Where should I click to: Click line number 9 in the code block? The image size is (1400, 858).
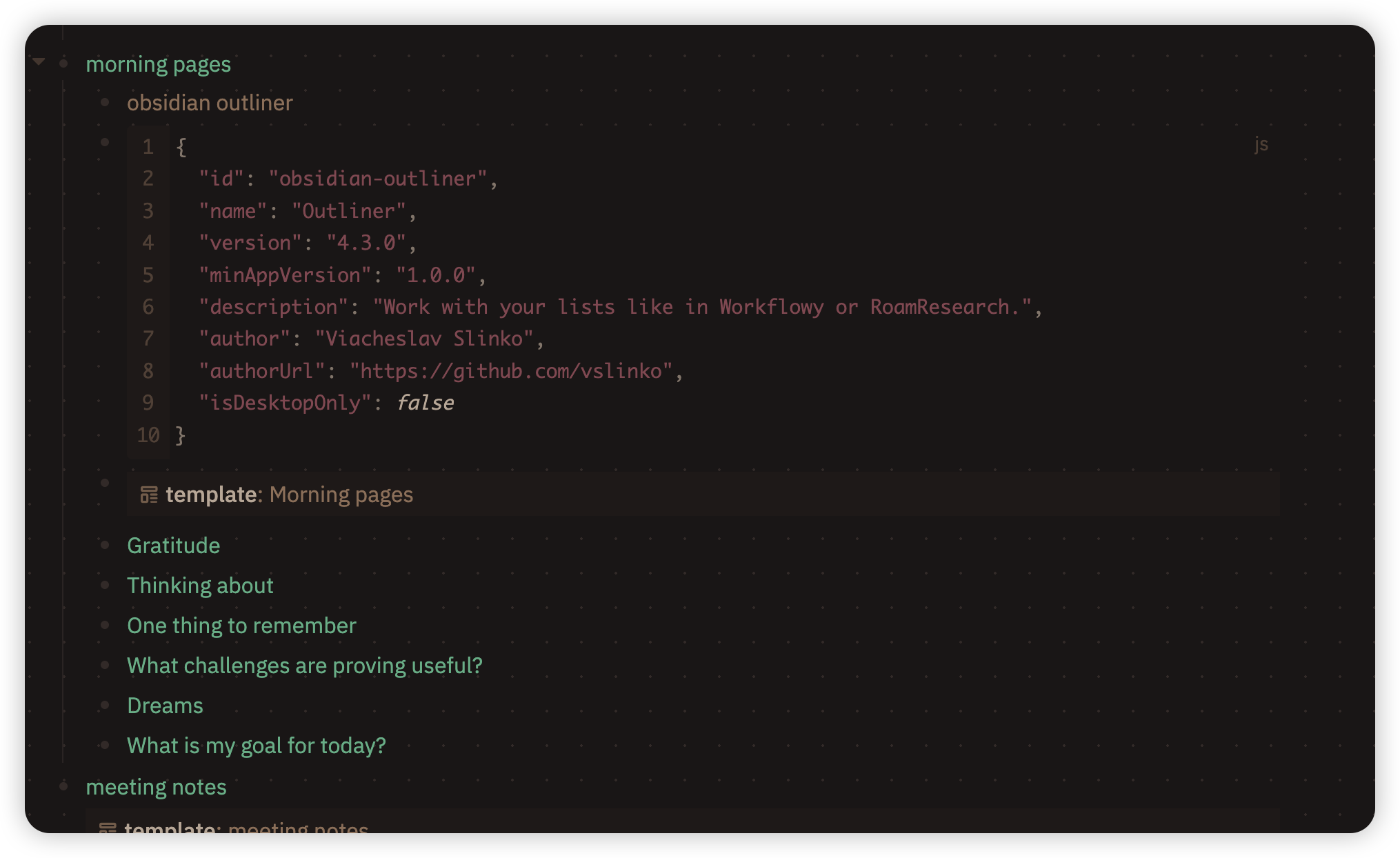point(148,403)
